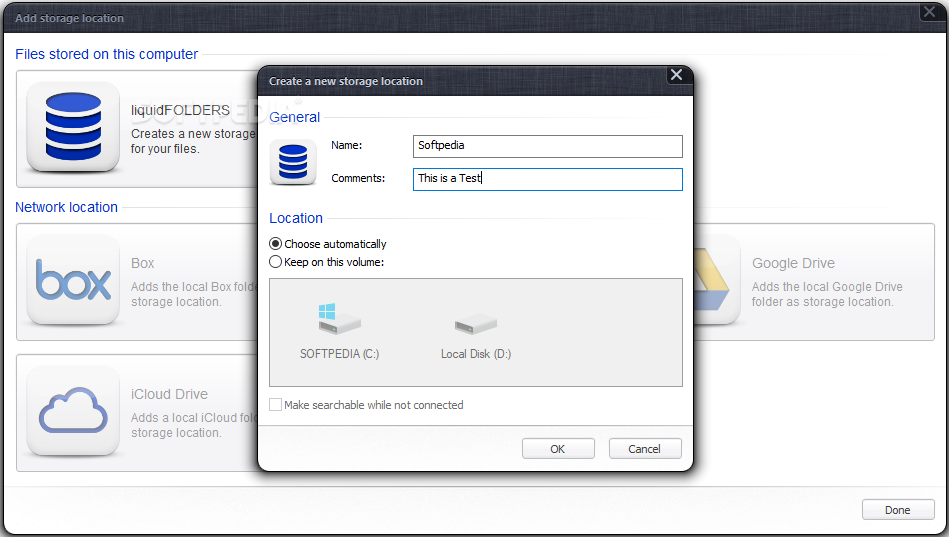The image size is (949, 537).
Task: Click Done in Add storage location window
Action: [898, 510]
